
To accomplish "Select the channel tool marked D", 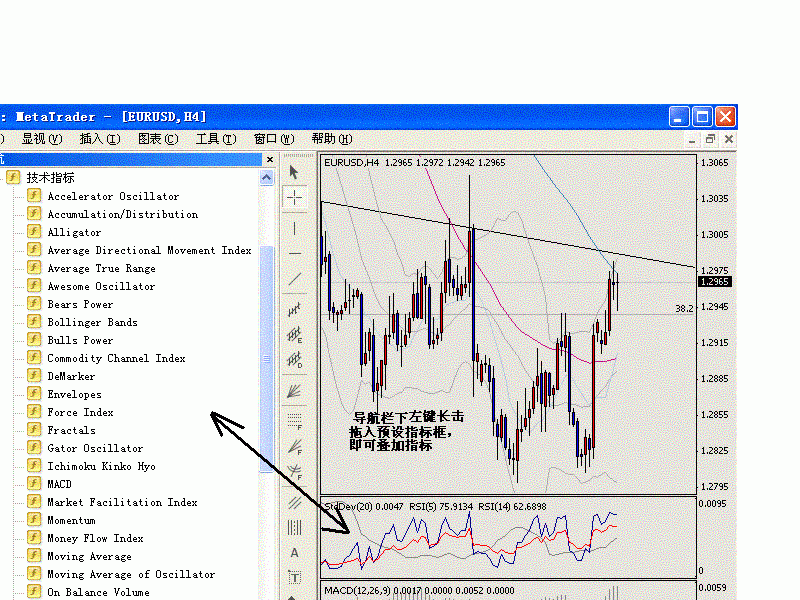I will 294,360.
